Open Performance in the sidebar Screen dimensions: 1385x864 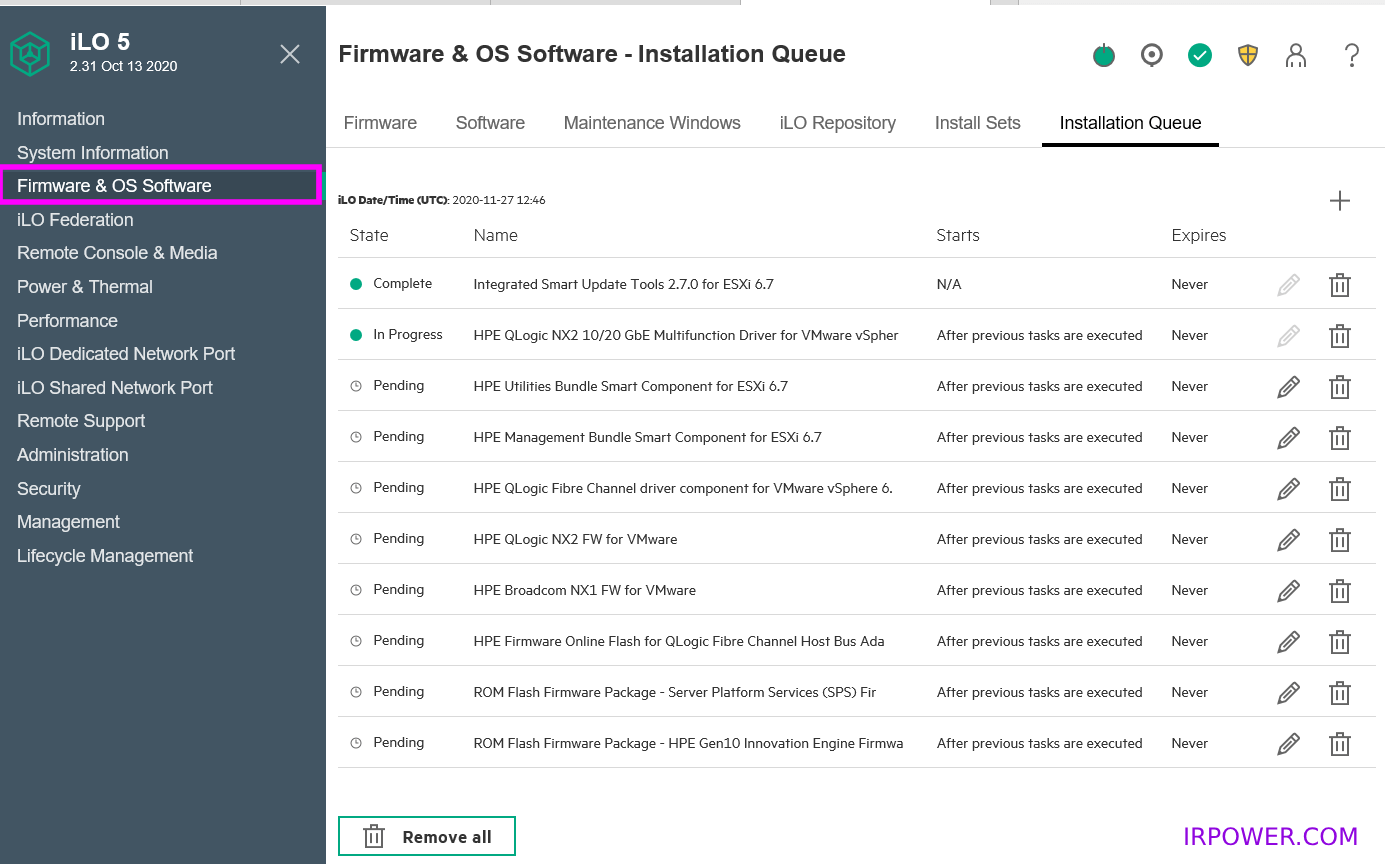pyautogui.click(x=67, y=321)
